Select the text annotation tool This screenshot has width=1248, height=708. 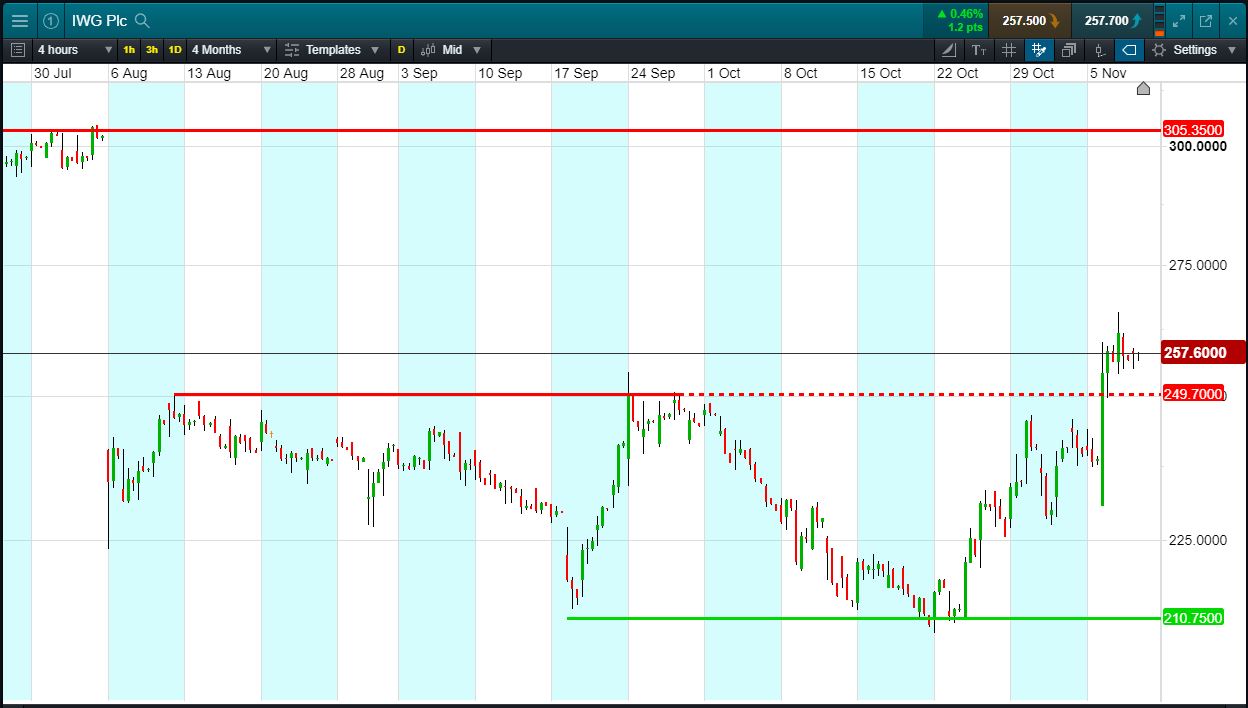click(979, 50)
